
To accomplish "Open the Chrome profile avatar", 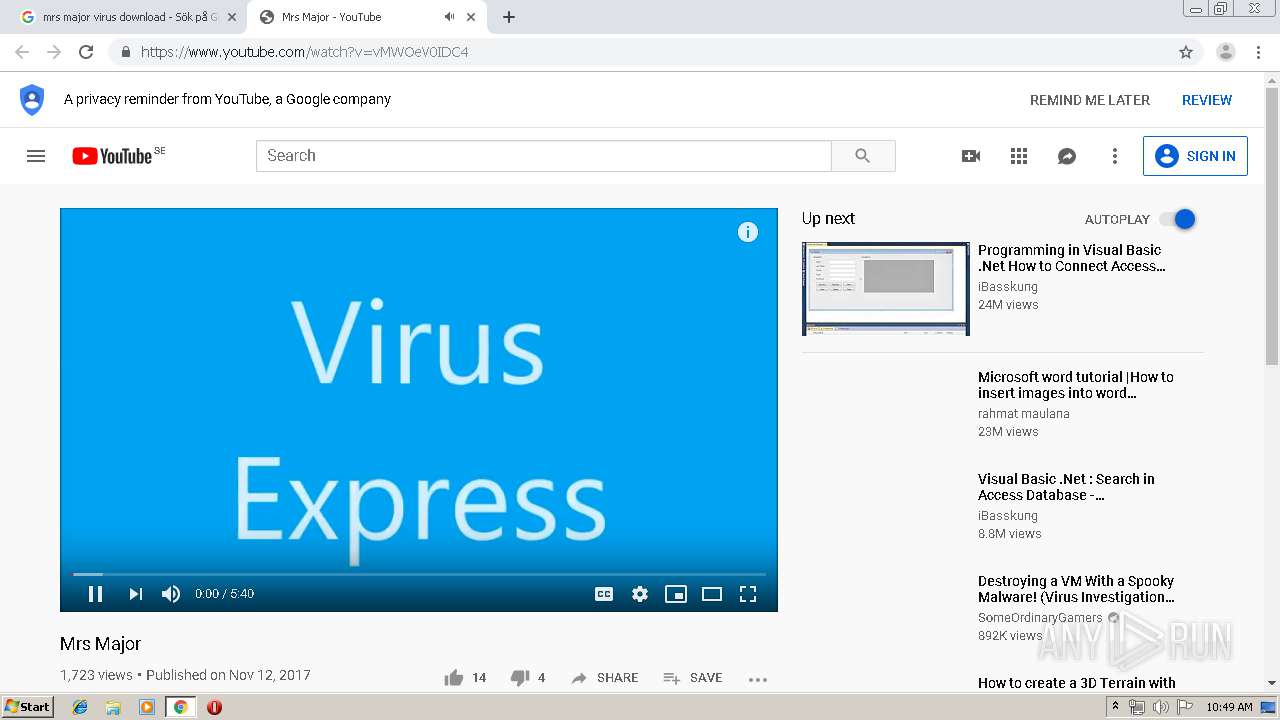I will [x=1226, y=52].
